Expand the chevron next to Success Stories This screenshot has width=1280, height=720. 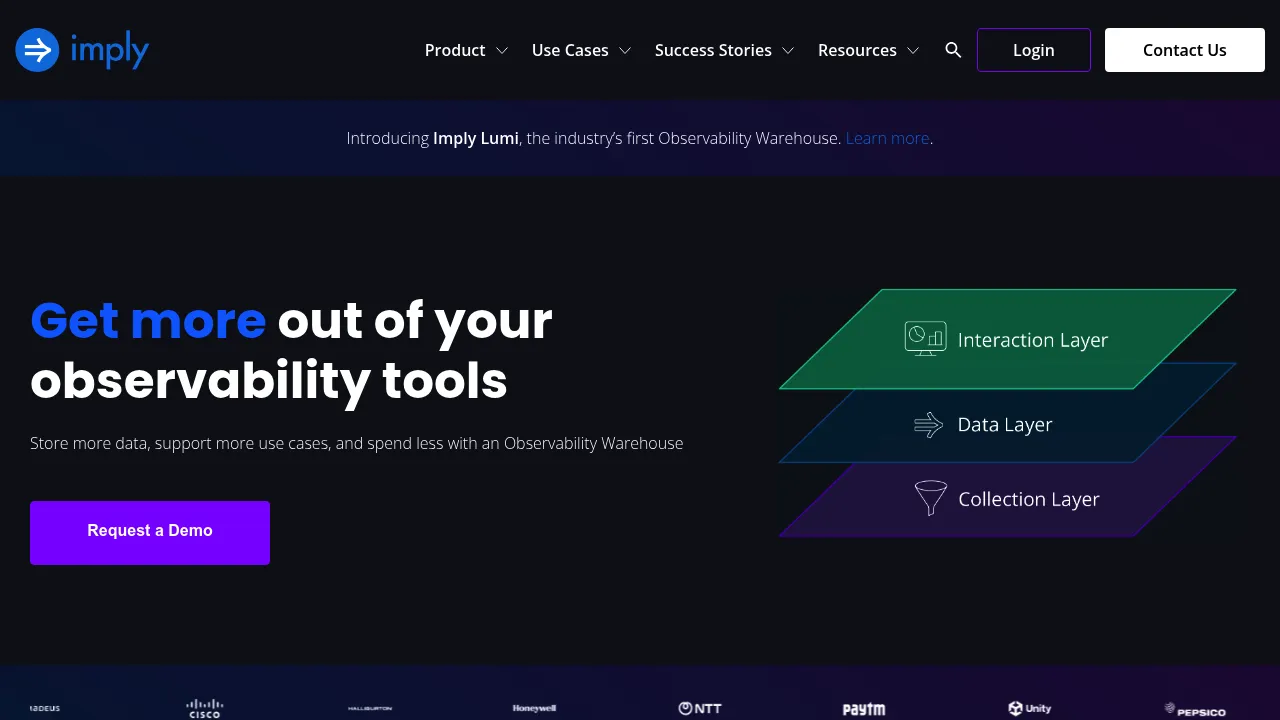(x=788, y=50)
